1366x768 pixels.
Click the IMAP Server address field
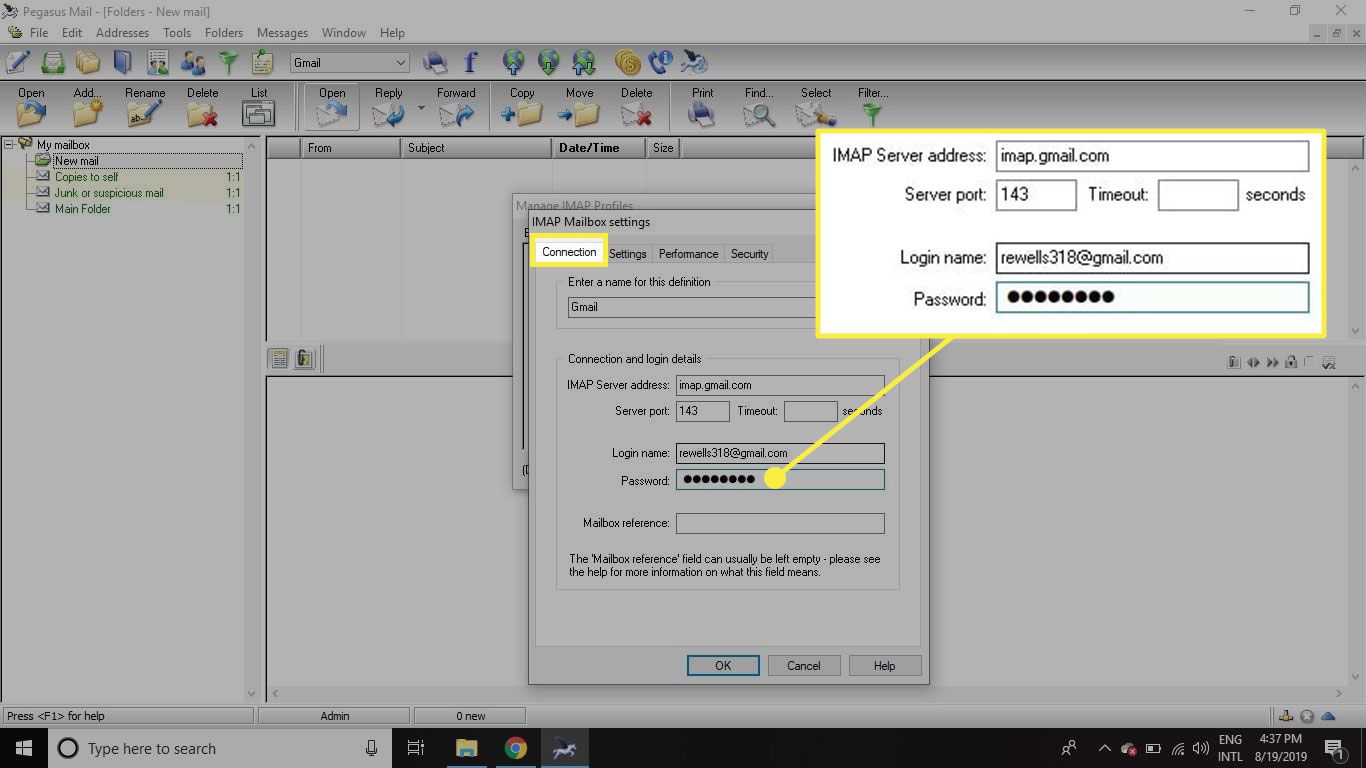click(780, 385)
